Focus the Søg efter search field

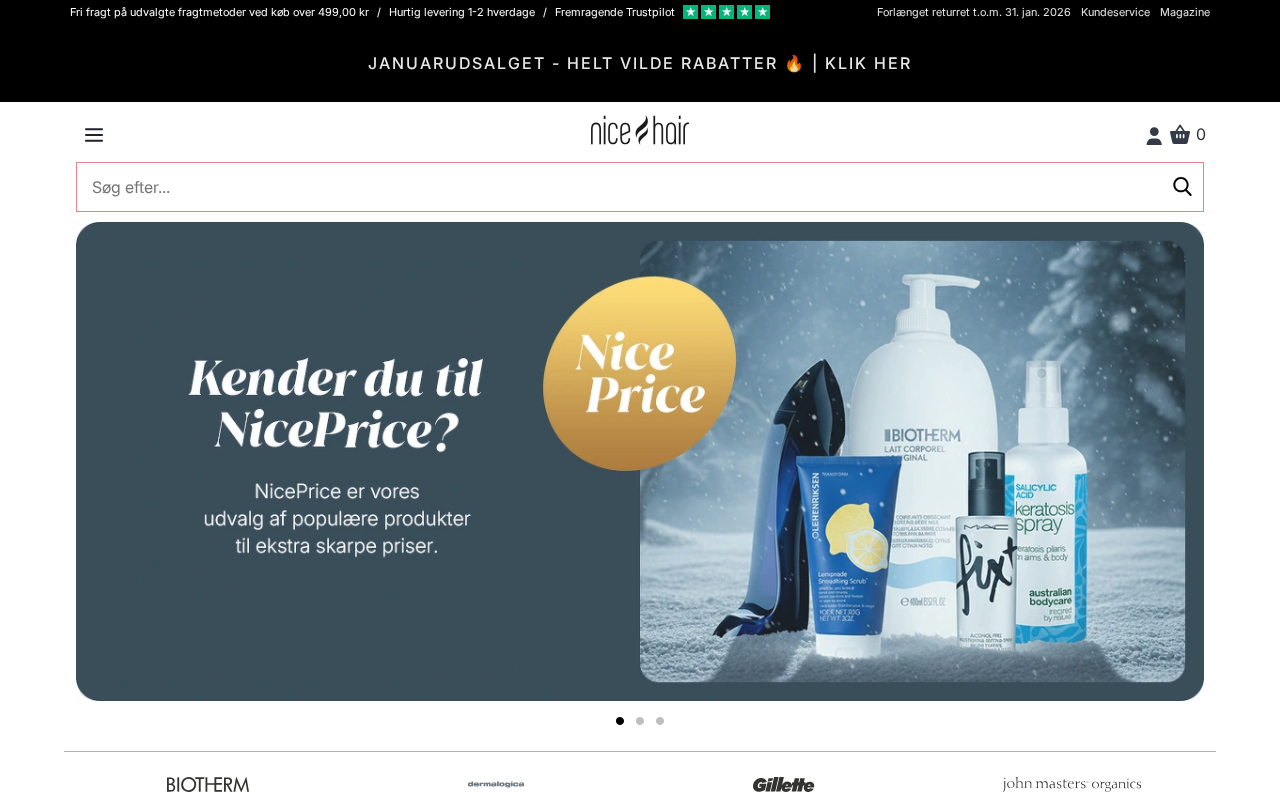point(622,187)
